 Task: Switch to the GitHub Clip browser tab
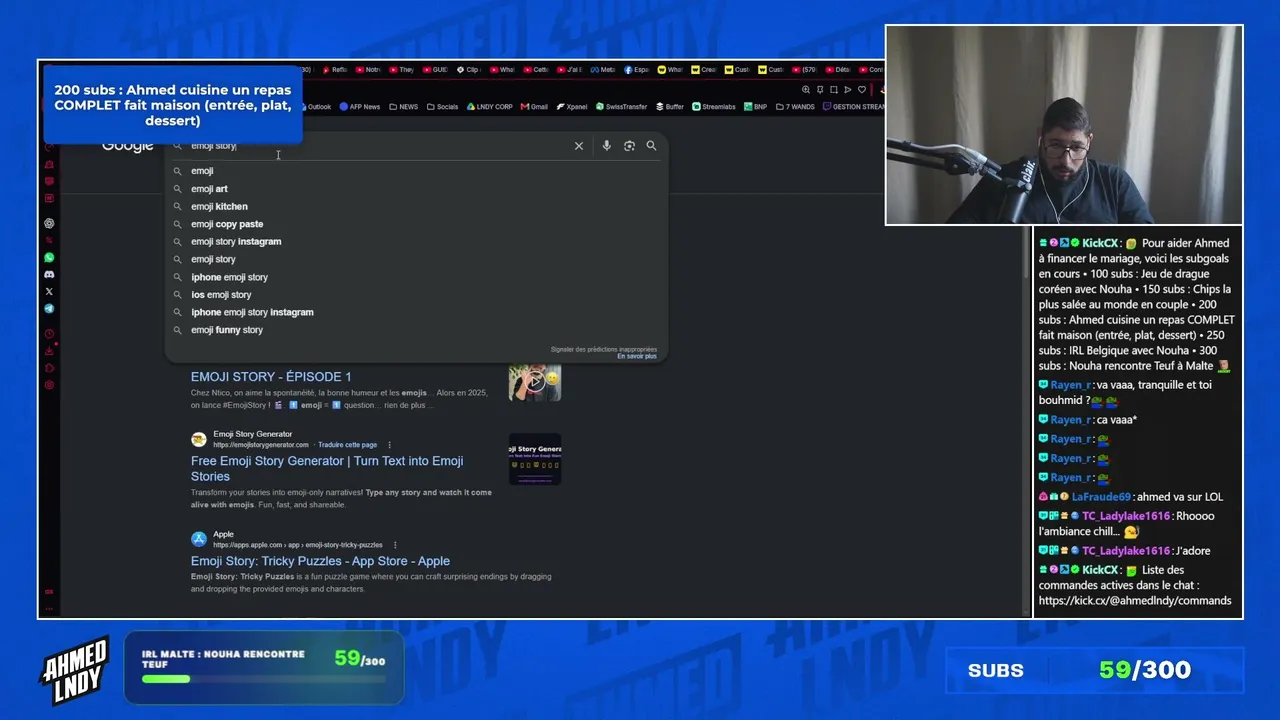[469, 70]
